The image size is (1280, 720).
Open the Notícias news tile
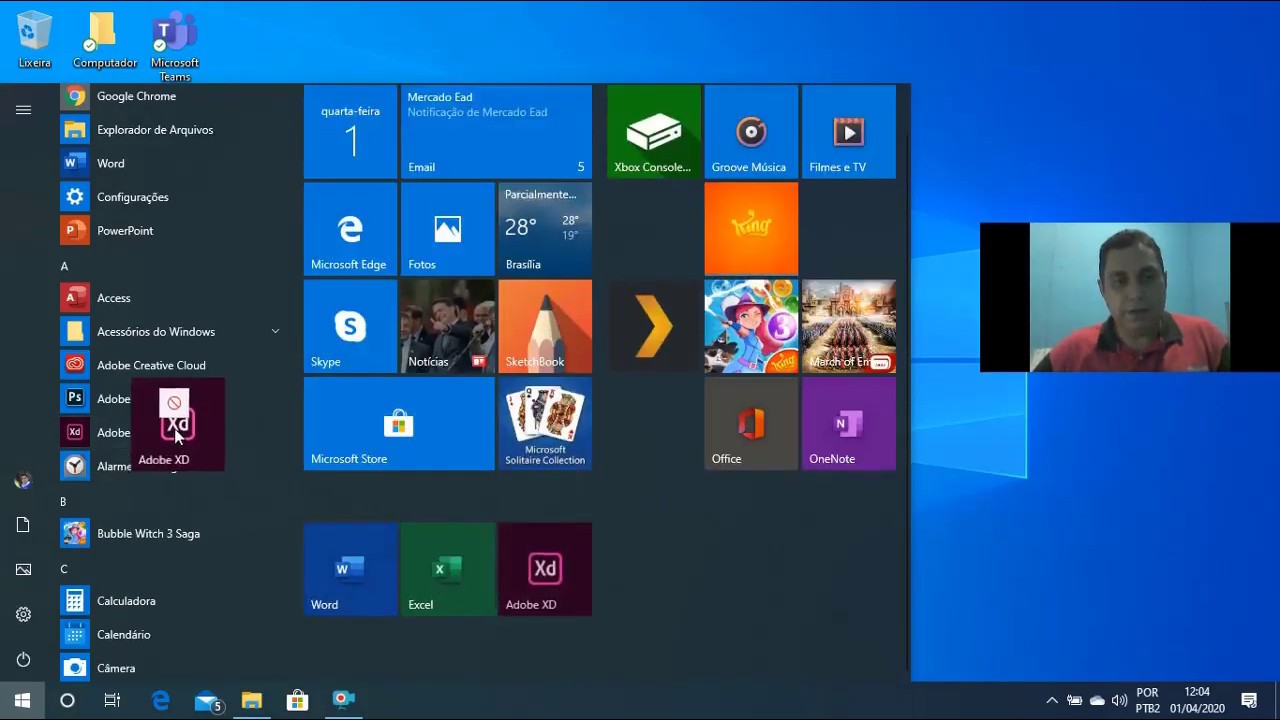(447, 326)
